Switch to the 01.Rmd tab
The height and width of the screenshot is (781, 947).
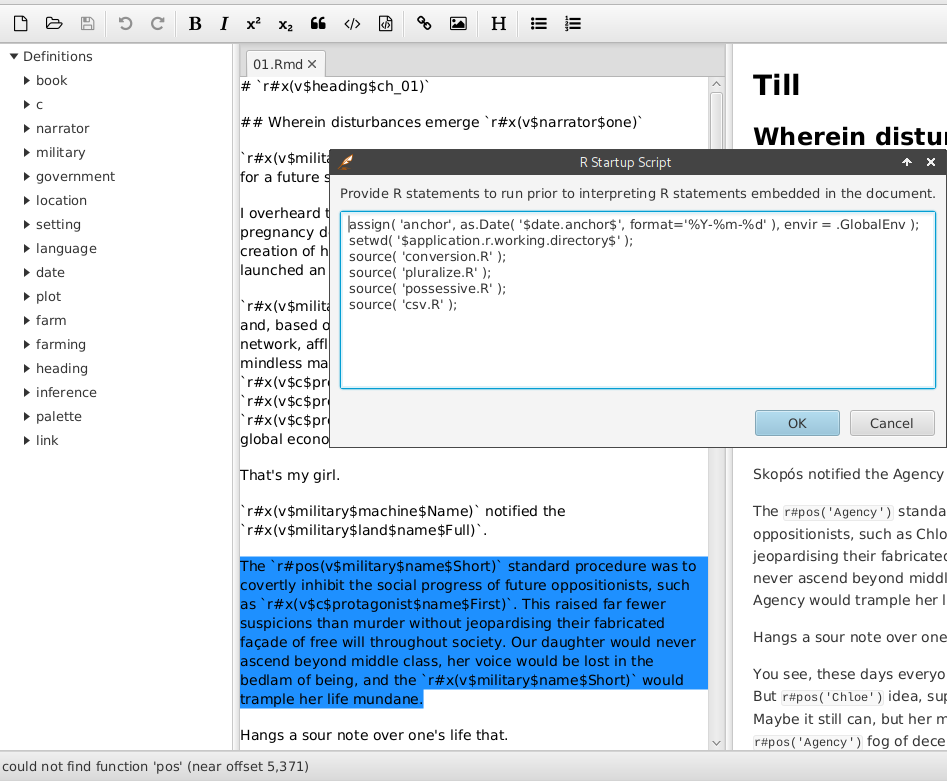[277, 61]
